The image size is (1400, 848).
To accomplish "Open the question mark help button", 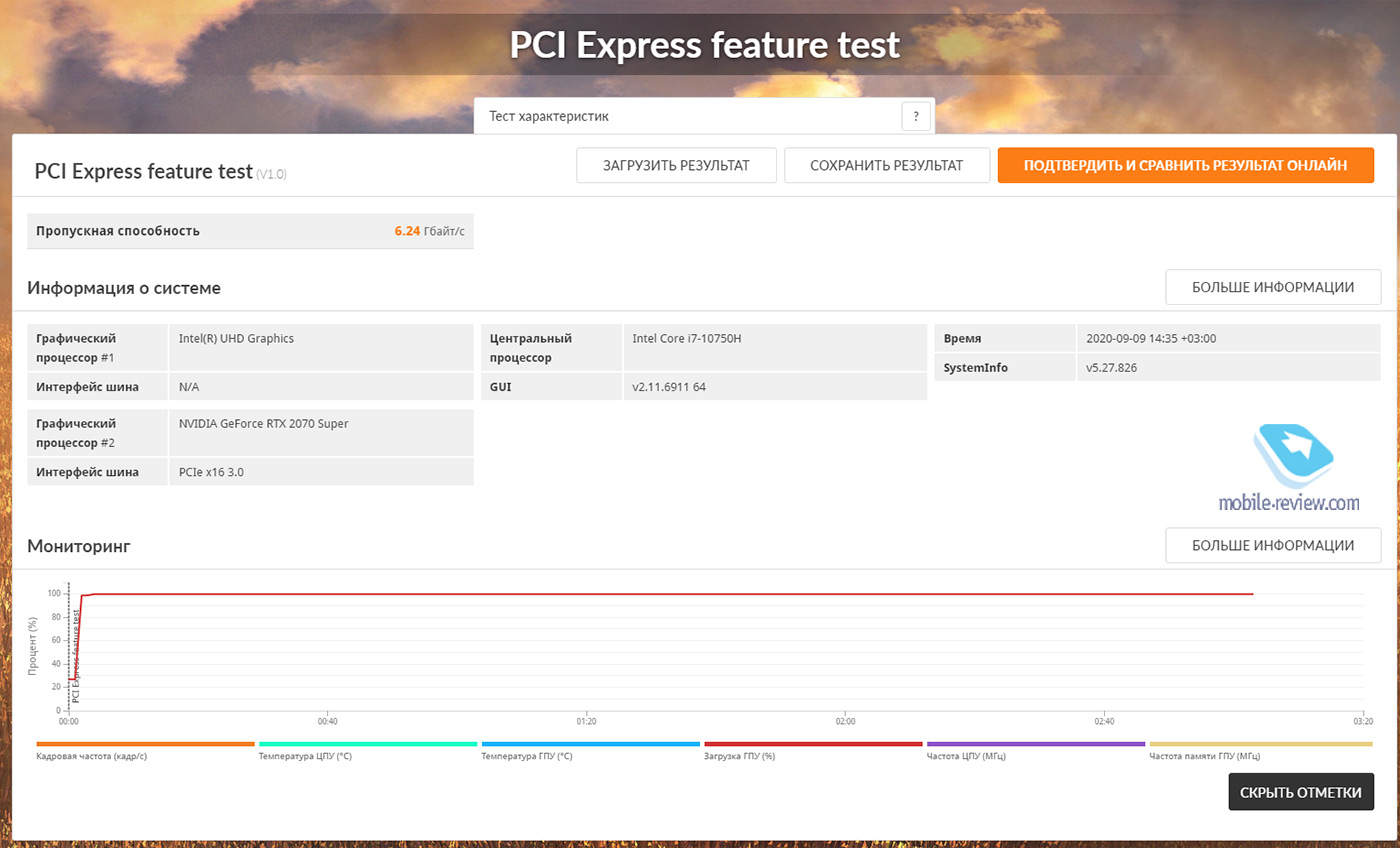I will pos(916,116).
